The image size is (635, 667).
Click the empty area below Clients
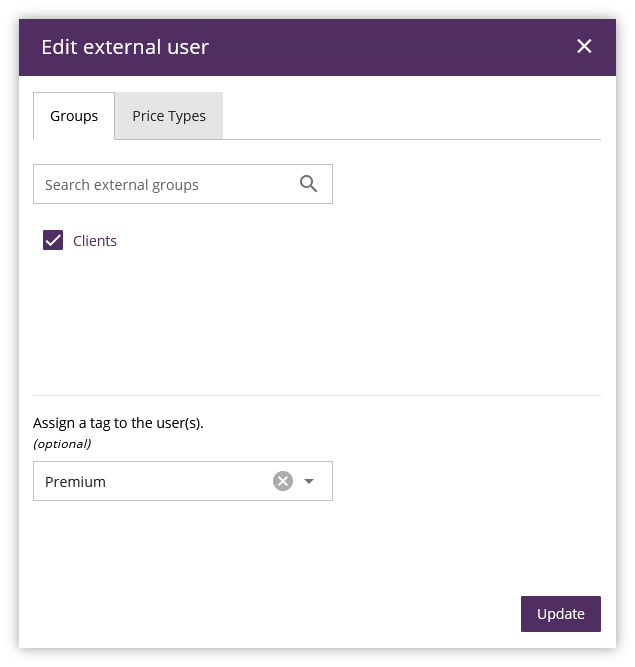point(300,320)
